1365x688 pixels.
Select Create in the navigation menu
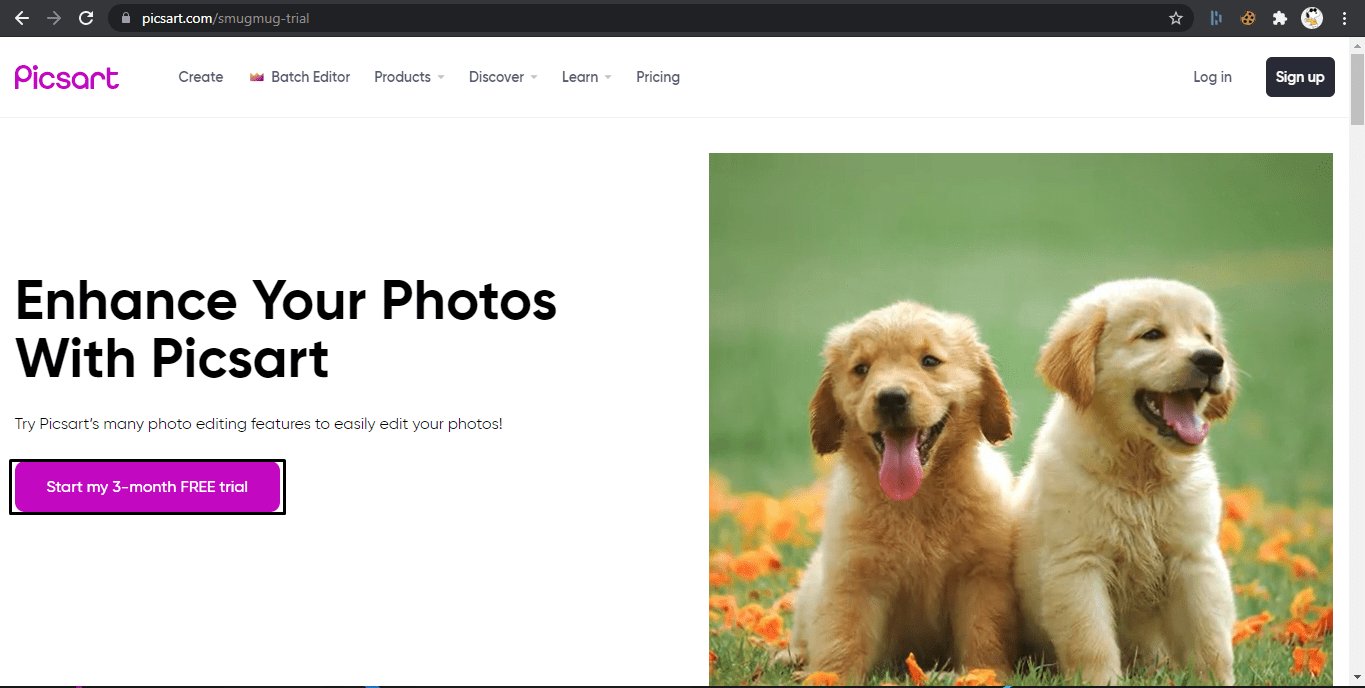click(x=200, y=77)
